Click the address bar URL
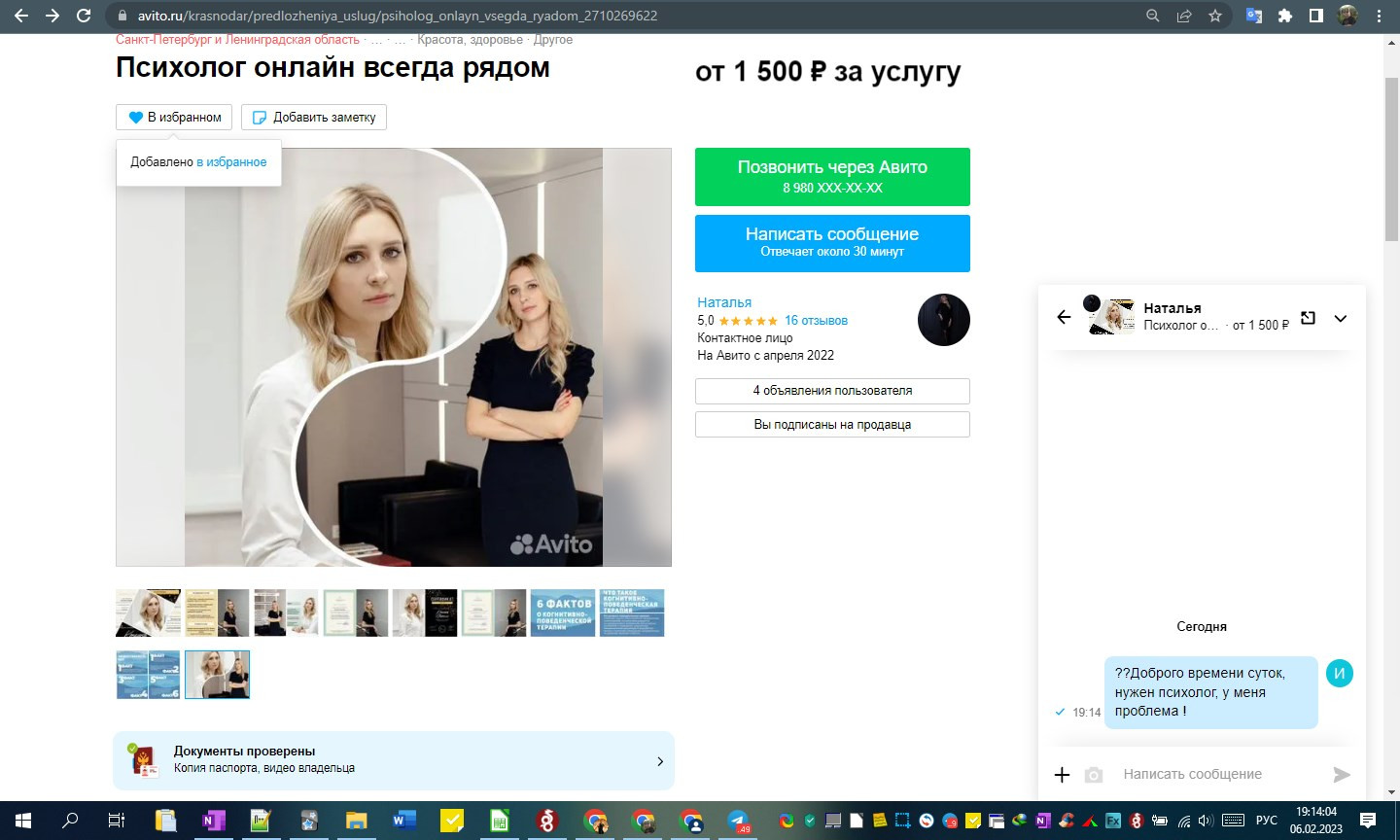1400x840 pixels. [x=398, y=16]
